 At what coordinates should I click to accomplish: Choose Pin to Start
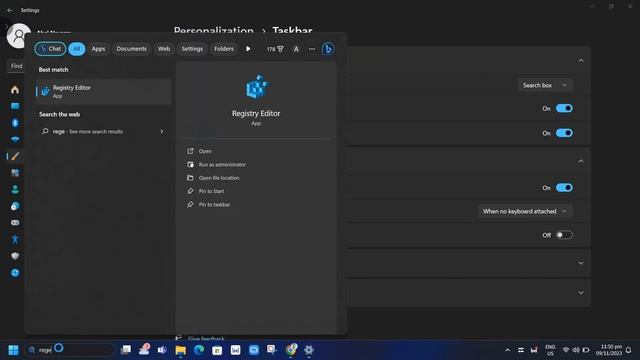tap(211, 191)
